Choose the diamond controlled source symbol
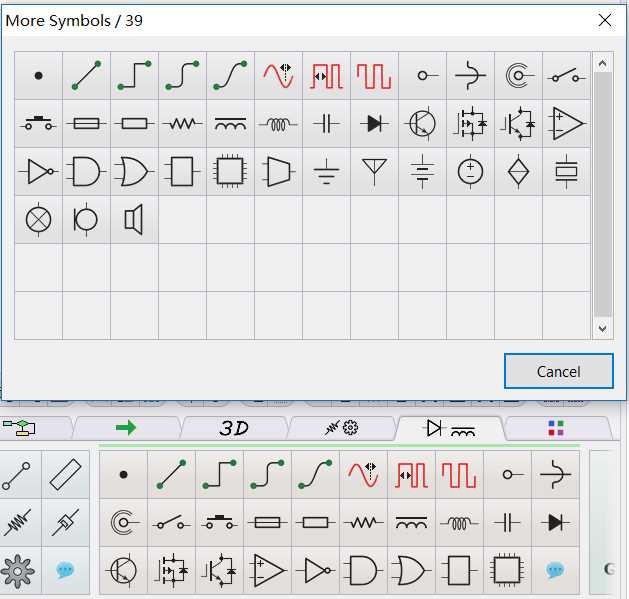The image size is (629, 599). click(x=518, y=171)
